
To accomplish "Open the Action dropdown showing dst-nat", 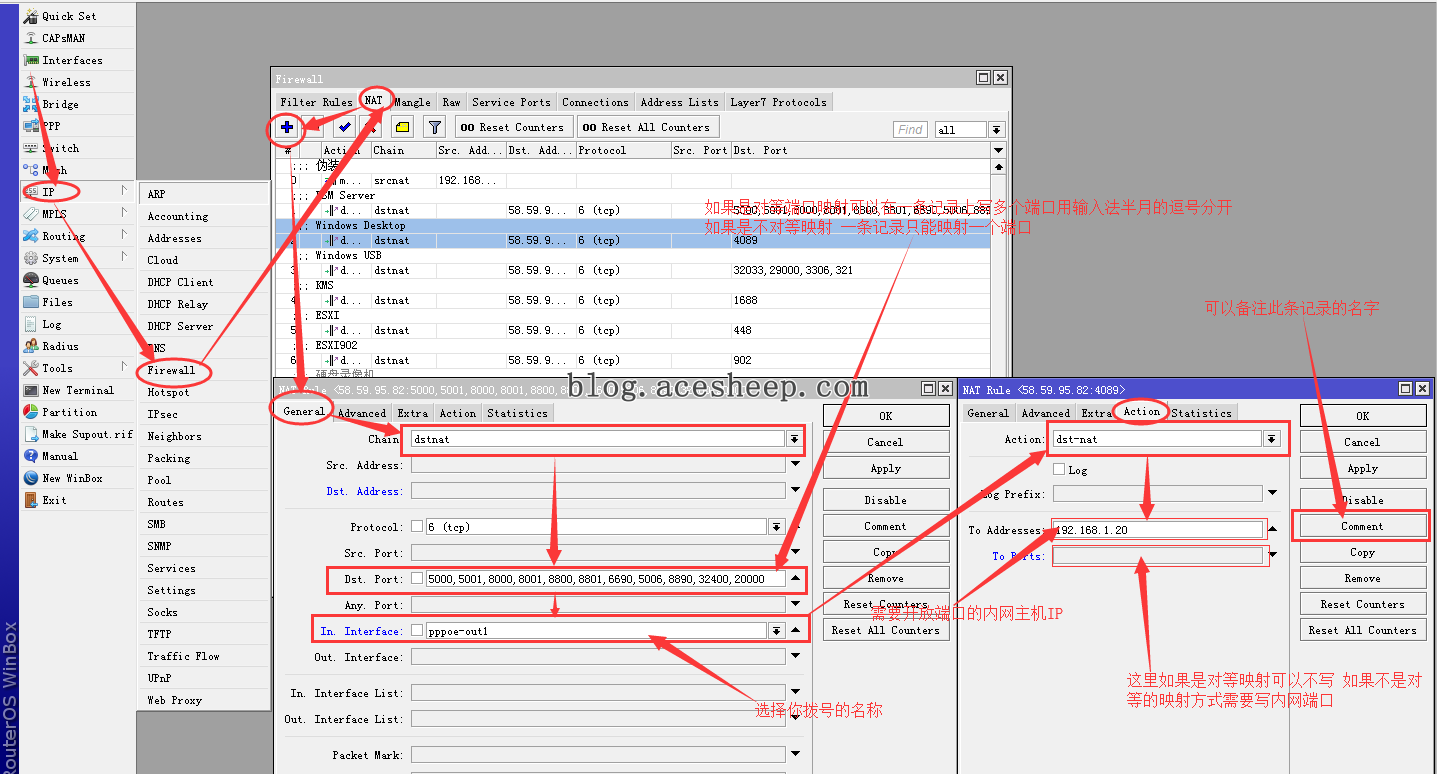I will point(1271,439).
